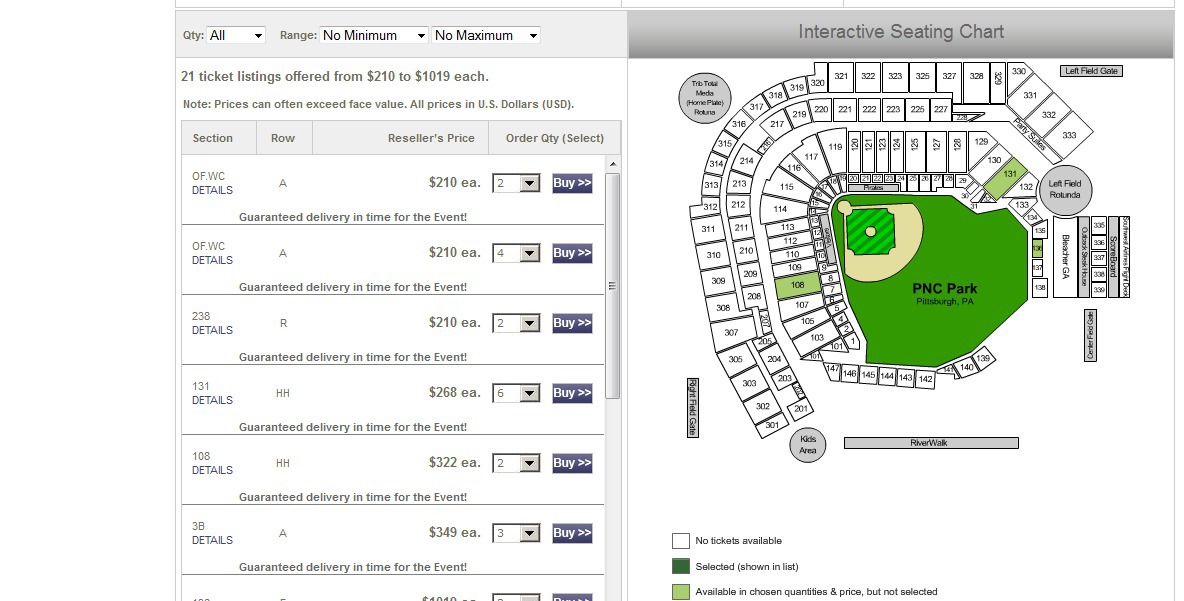Click the listings scrollbar up arrow
Image resolution: width=1184 pixels, height=601 pixels.
(612, 165)
